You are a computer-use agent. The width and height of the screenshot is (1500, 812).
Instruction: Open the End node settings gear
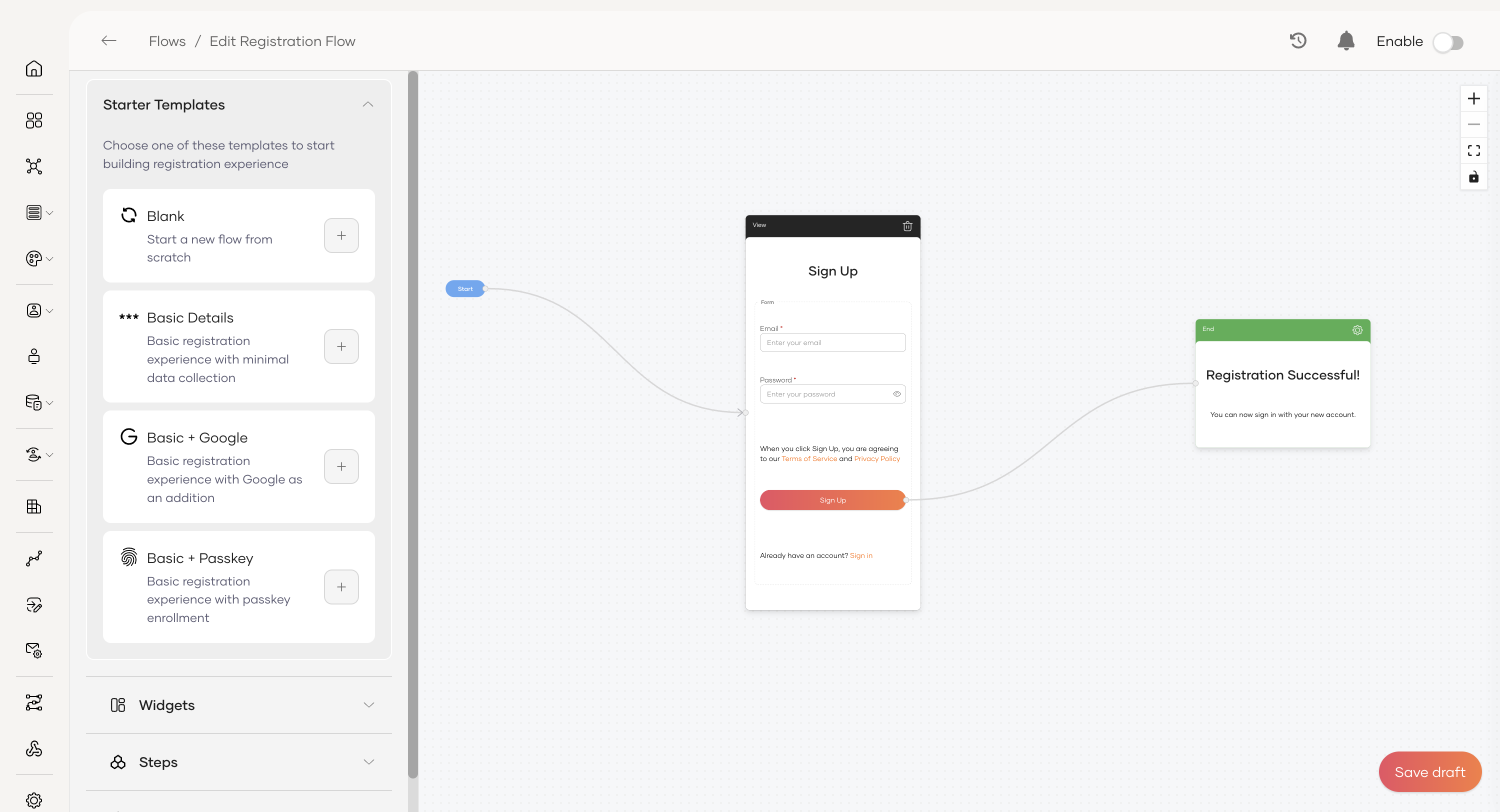[1357, 330]
